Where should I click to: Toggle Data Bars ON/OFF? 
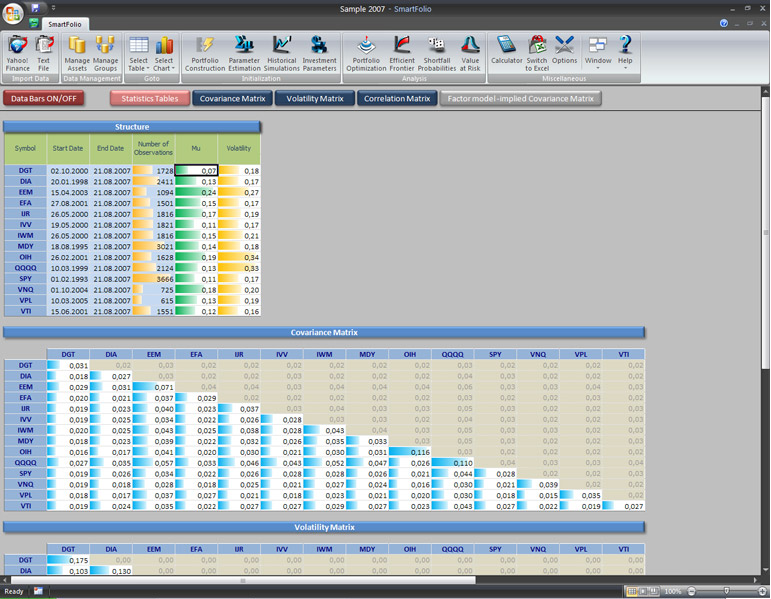point(44,98)
